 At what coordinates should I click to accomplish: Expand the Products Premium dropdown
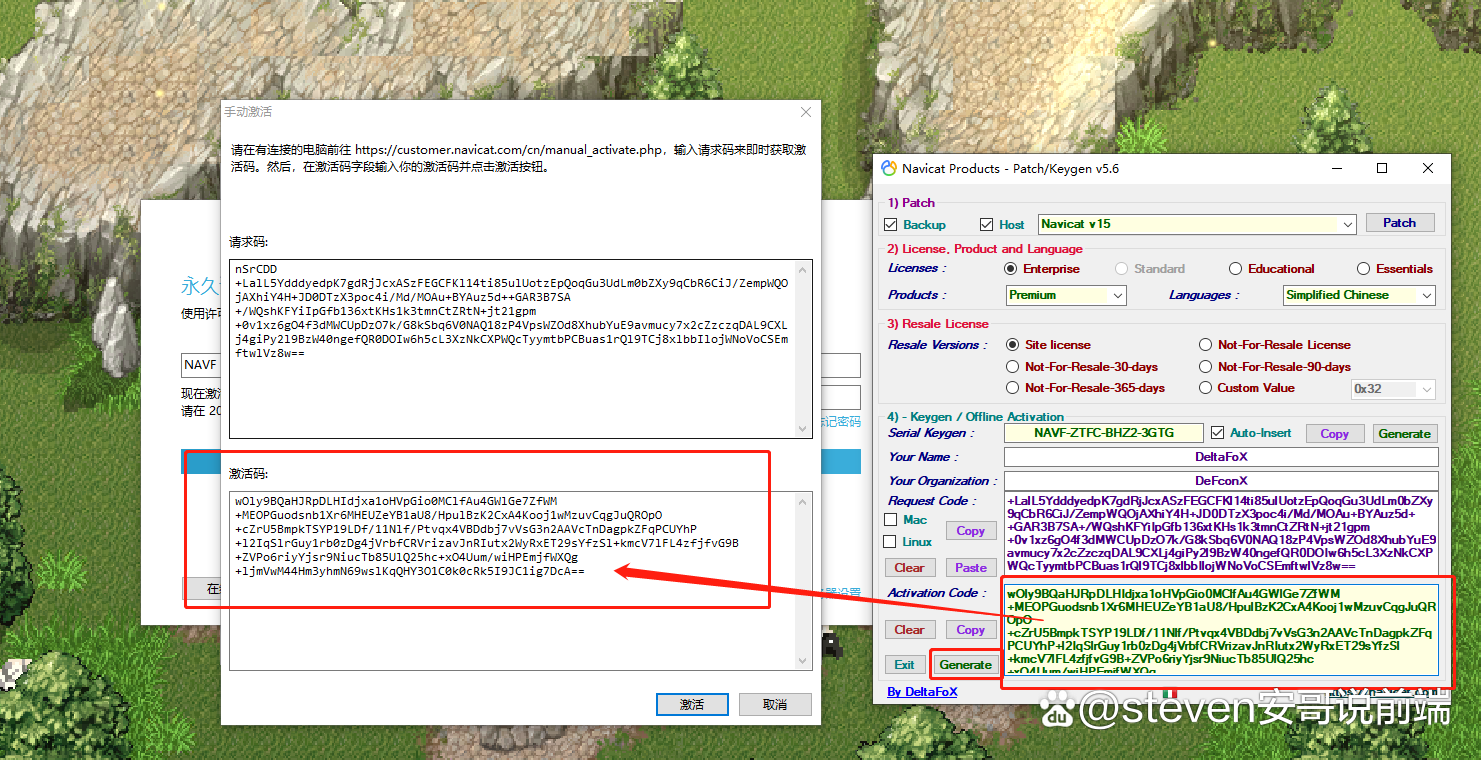click(1117, 295)
